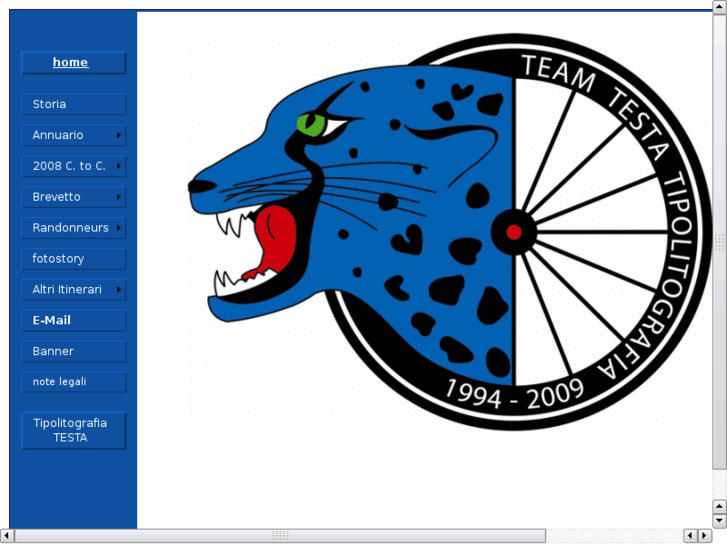727x545 pixels.
Task: Expand the Annuario submenu arrow
Action: tap(119, 135)
